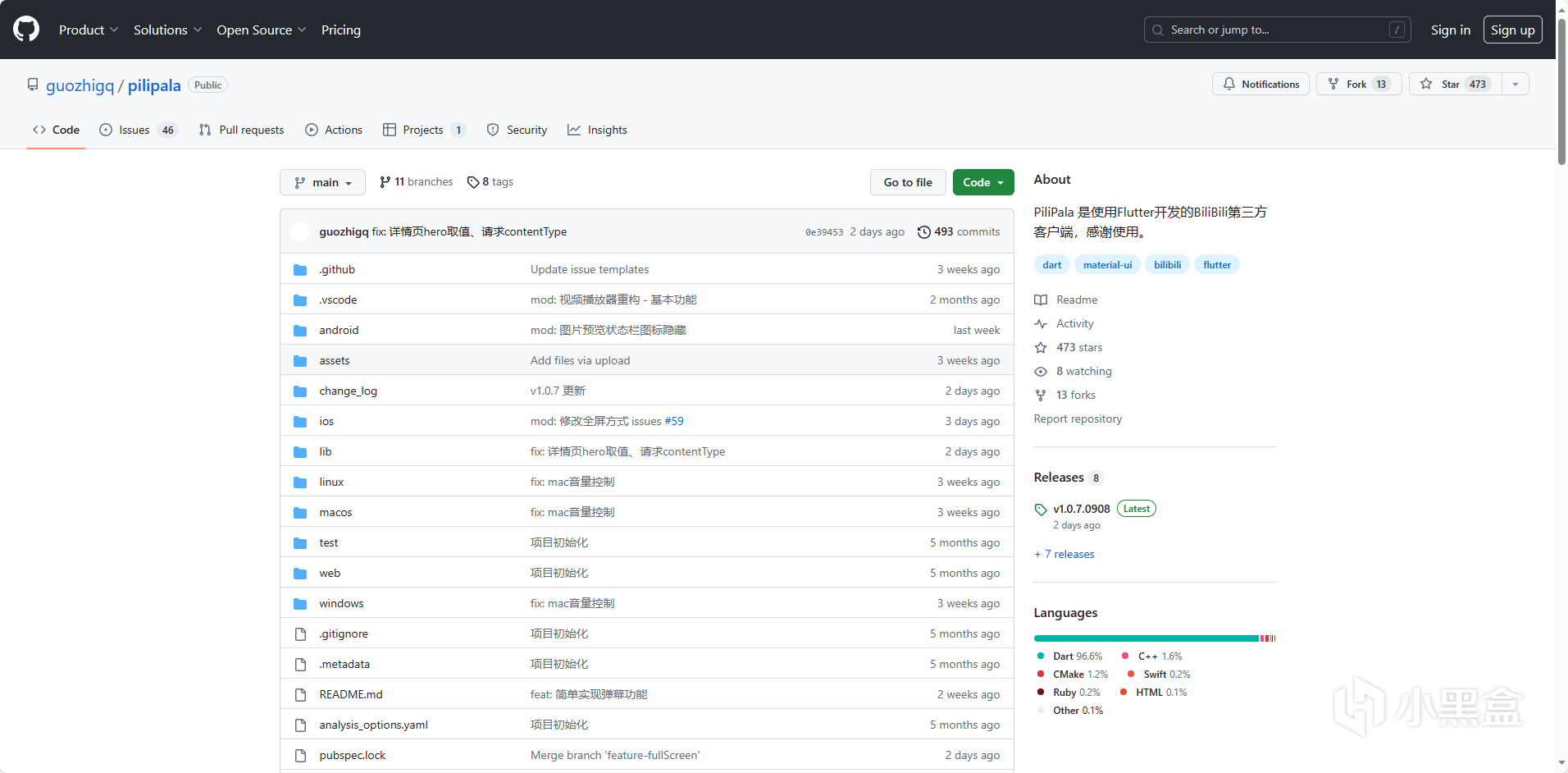
Task: Click the GitHub logo icon
Action: (26, 30)
